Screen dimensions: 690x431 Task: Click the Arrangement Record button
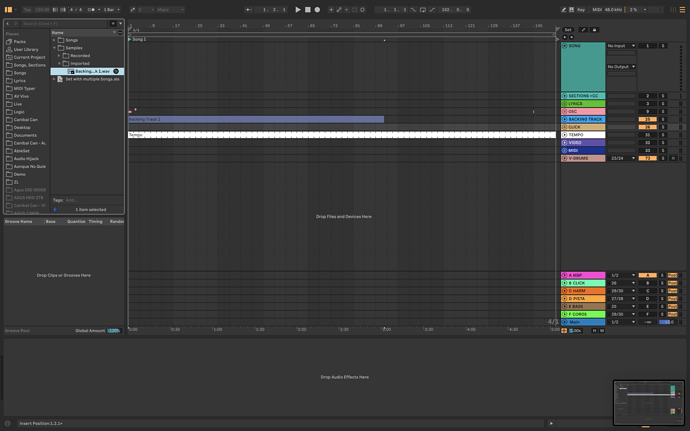(317, 10)
